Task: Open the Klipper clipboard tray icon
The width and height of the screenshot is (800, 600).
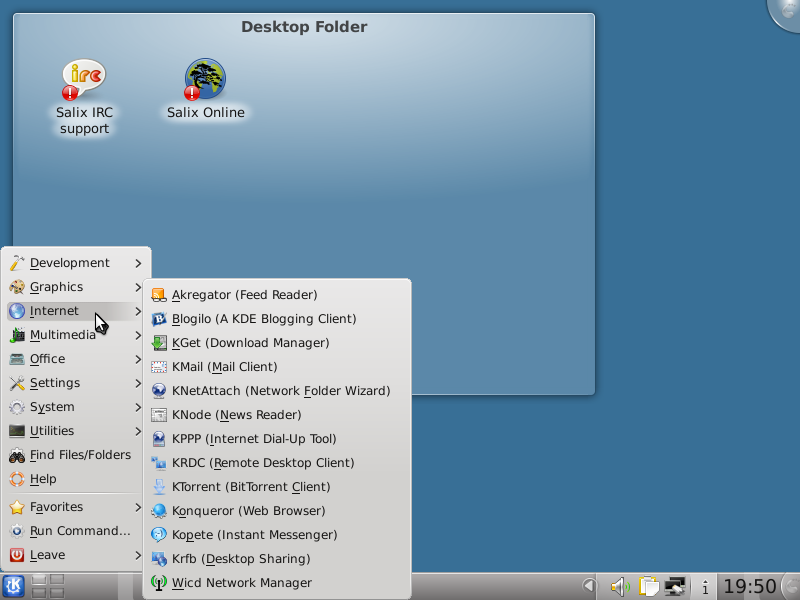Action: click(648, 587)
